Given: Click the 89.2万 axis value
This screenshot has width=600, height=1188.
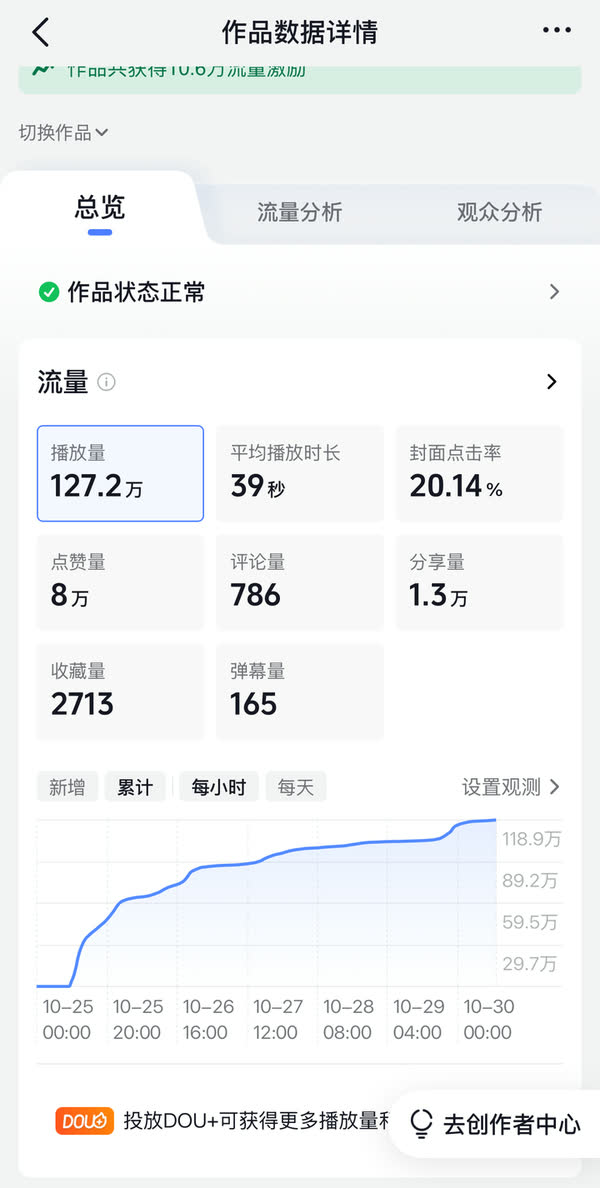Looking at the screenshot, I should (530, 880).
